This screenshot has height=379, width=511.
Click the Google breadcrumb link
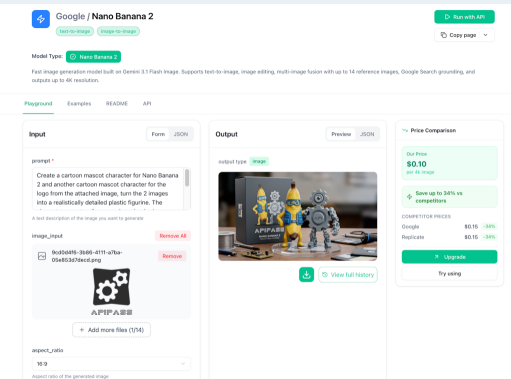click(x=70, y=16)
